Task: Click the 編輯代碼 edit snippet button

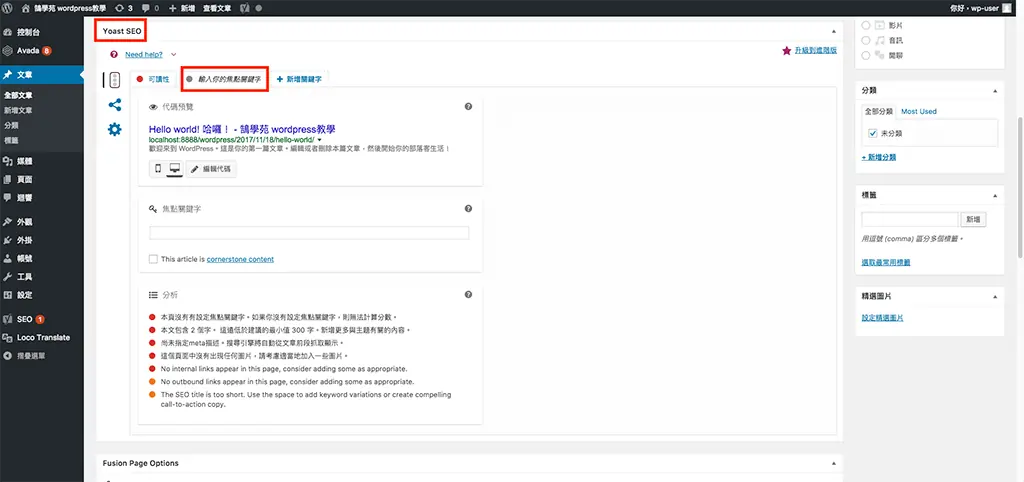Action: pos(212,169)
